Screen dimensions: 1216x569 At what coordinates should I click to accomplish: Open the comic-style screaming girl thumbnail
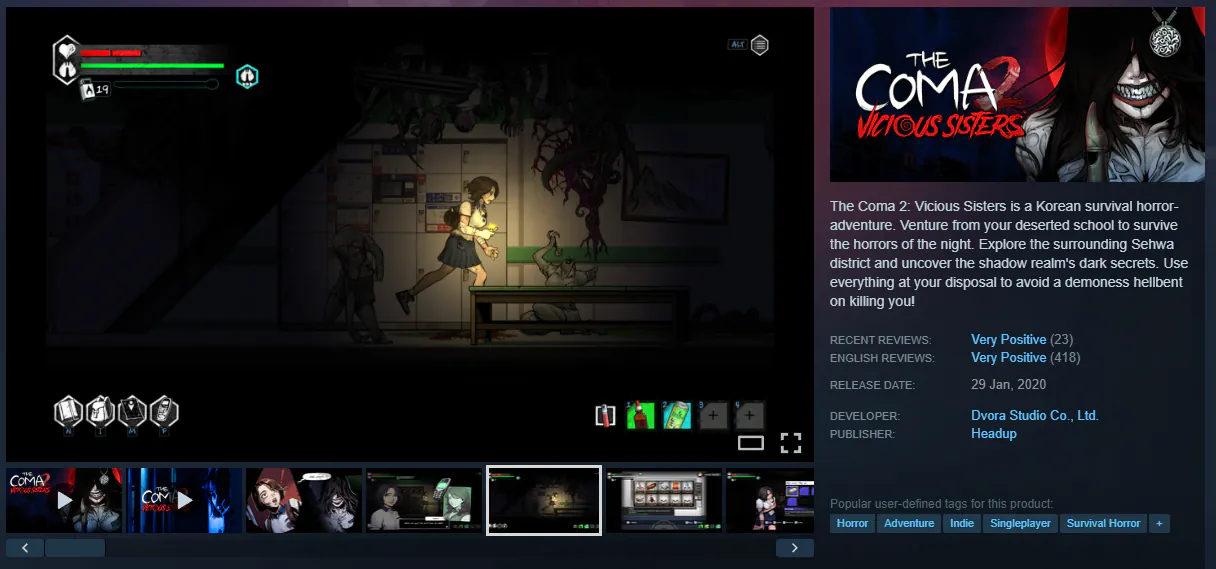304,500
